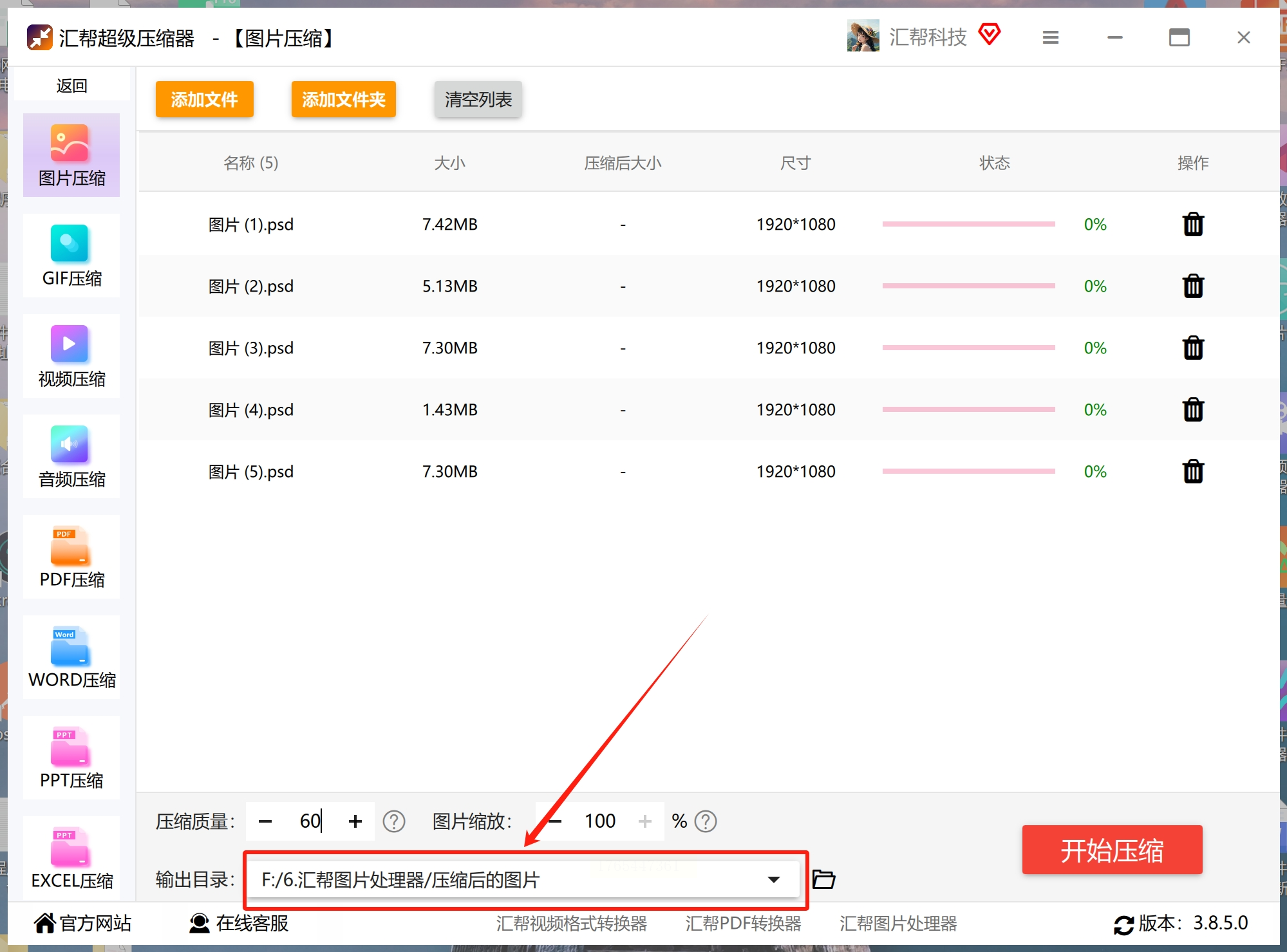The width and height of the screenshot is (1287, 952).
Task: Click the red VIP diamond icon
Action: click(x=989, y=34)
